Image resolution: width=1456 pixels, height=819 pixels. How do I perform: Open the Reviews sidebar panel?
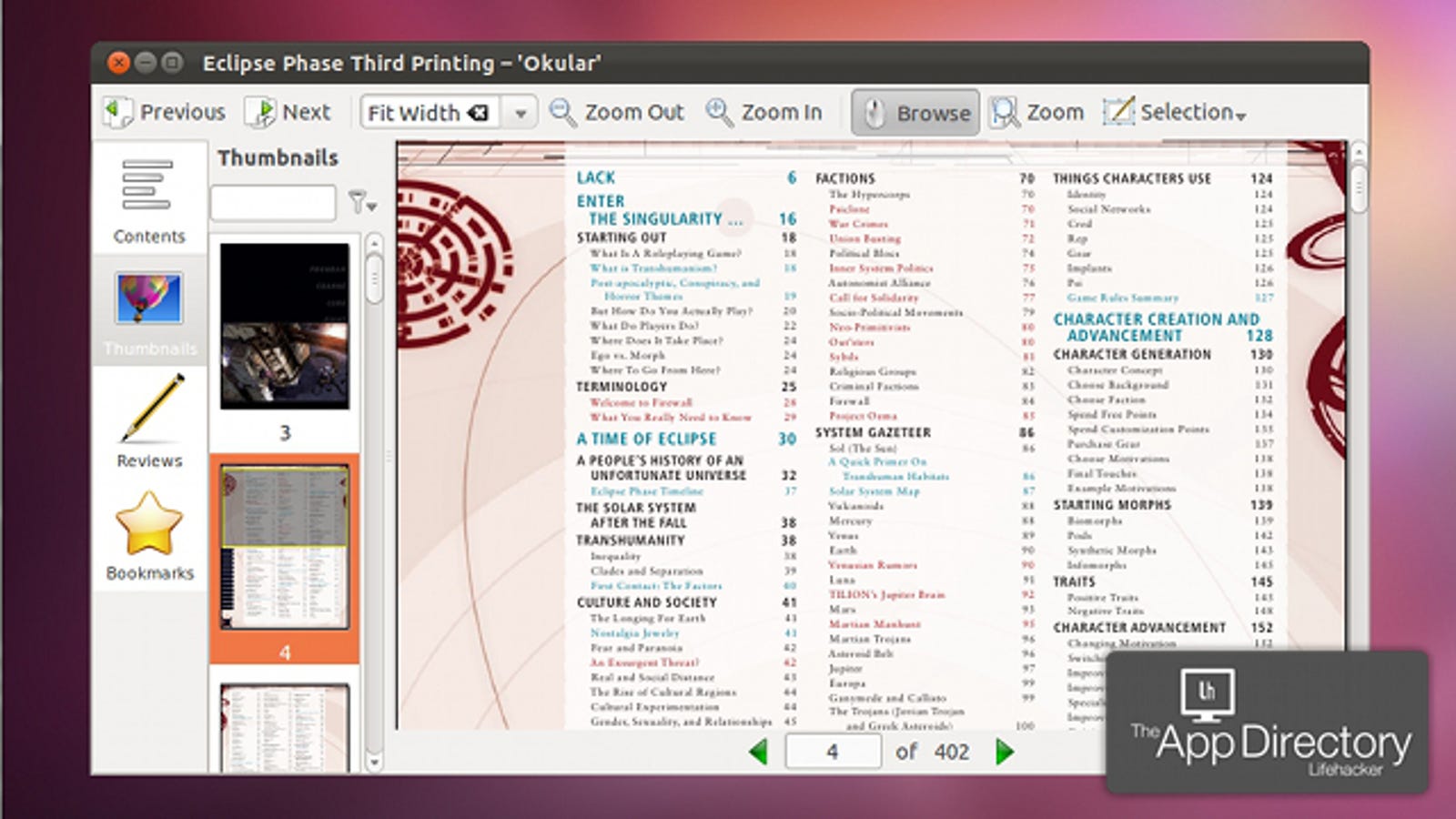[x=149, y=423]
